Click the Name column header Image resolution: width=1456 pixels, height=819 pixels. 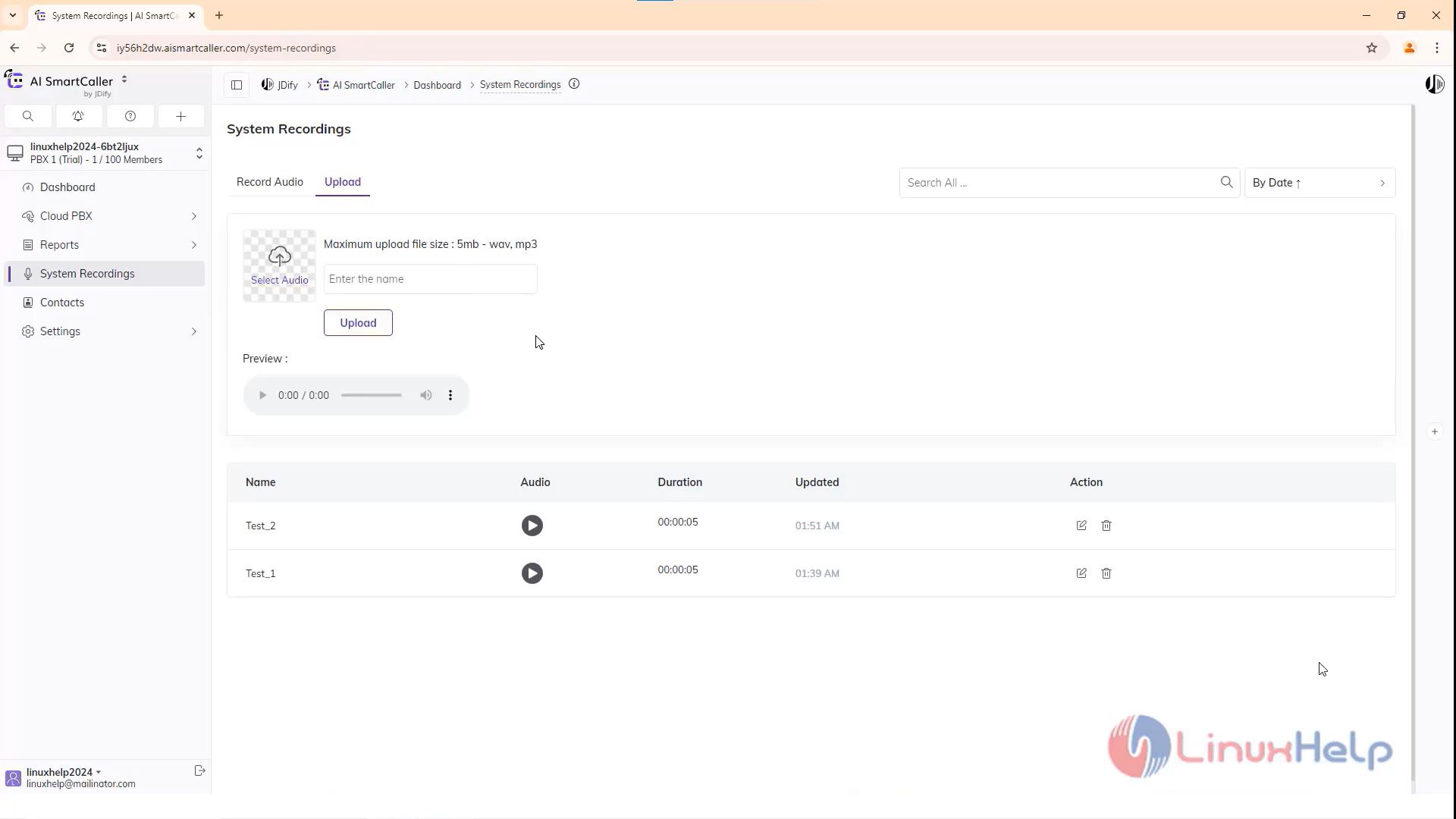point(260,482)
